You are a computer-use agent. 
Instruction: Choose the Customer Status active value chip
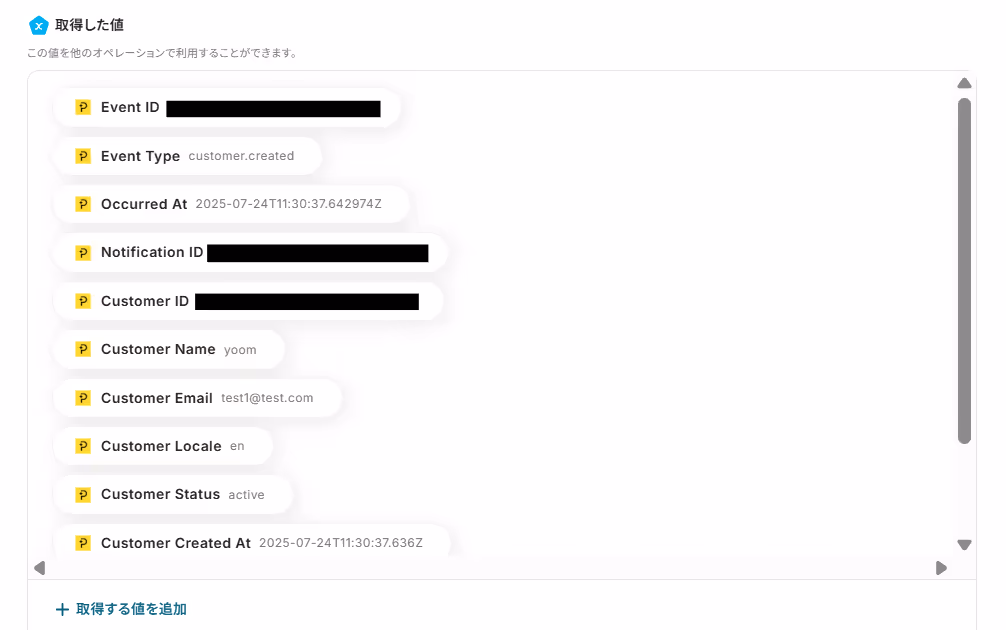pos(173,495)
